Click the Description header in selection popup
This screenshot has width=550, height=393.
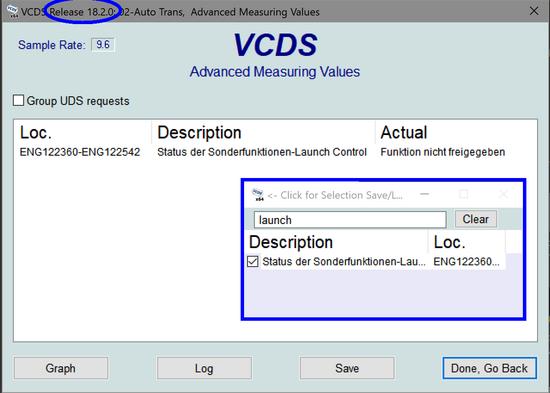(291, 242)
